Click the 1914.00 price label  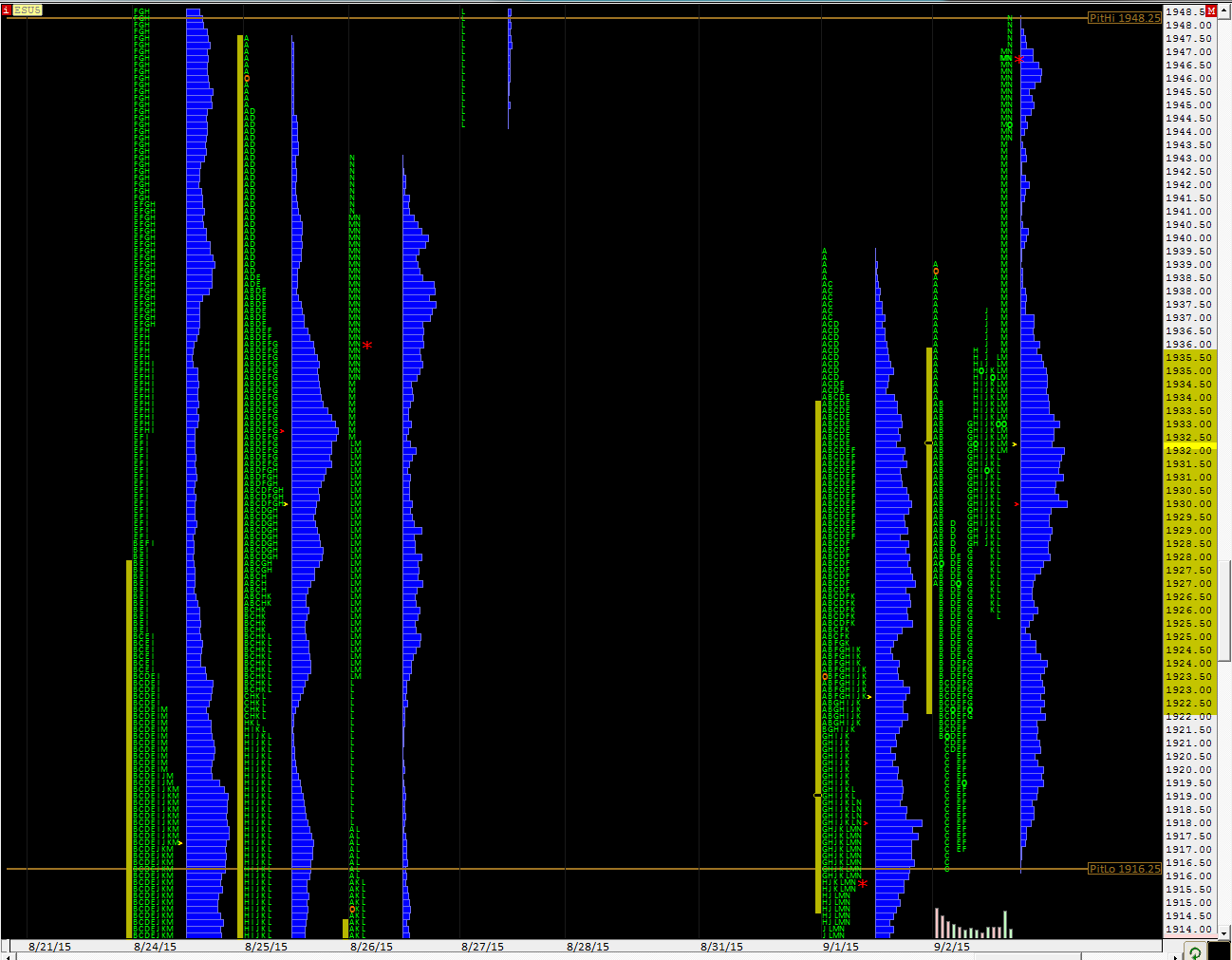(x=1189, y=929)
